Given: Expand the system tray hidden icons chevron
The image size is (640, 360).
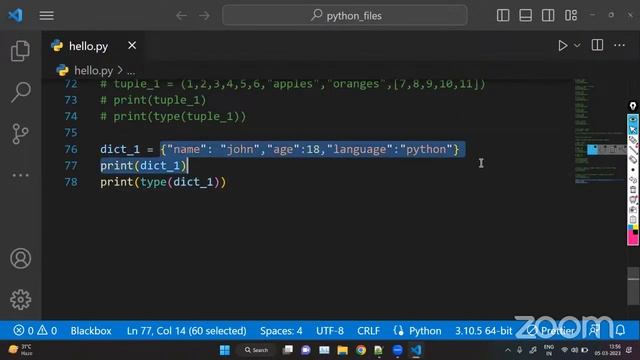Looking at the screenshot, I should tap(508, 350).
